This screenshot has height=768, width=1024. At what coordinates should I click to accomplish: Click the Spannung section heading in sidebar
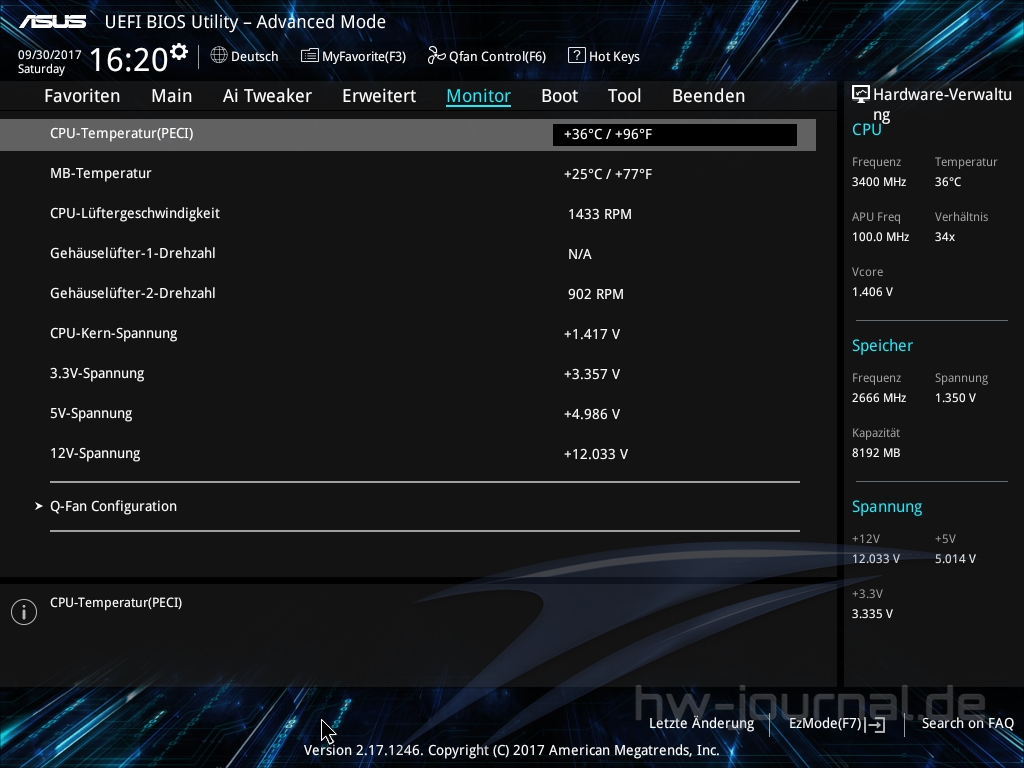887,507
